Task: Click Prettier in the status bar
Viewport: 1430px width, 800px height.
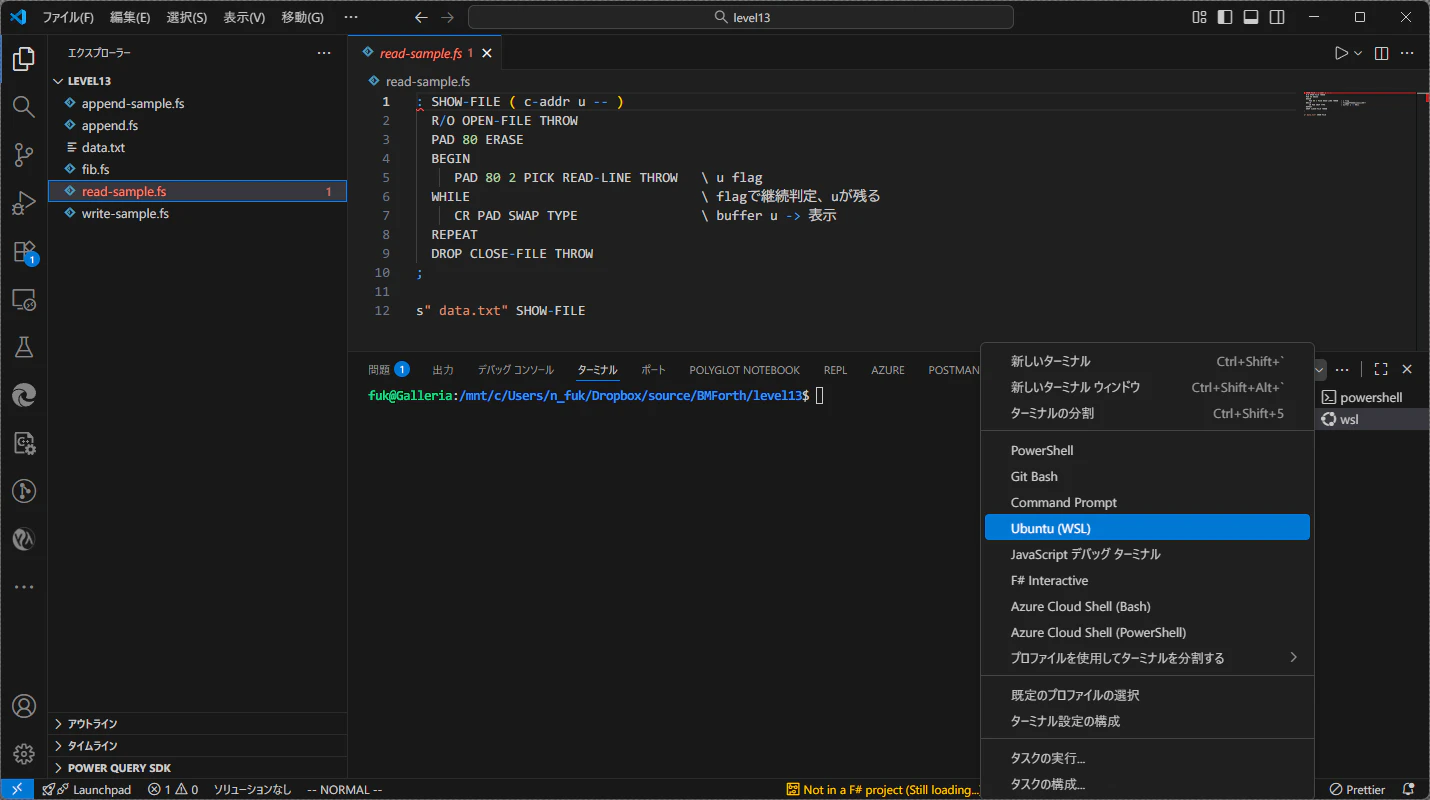Action: pos(1357,790)
